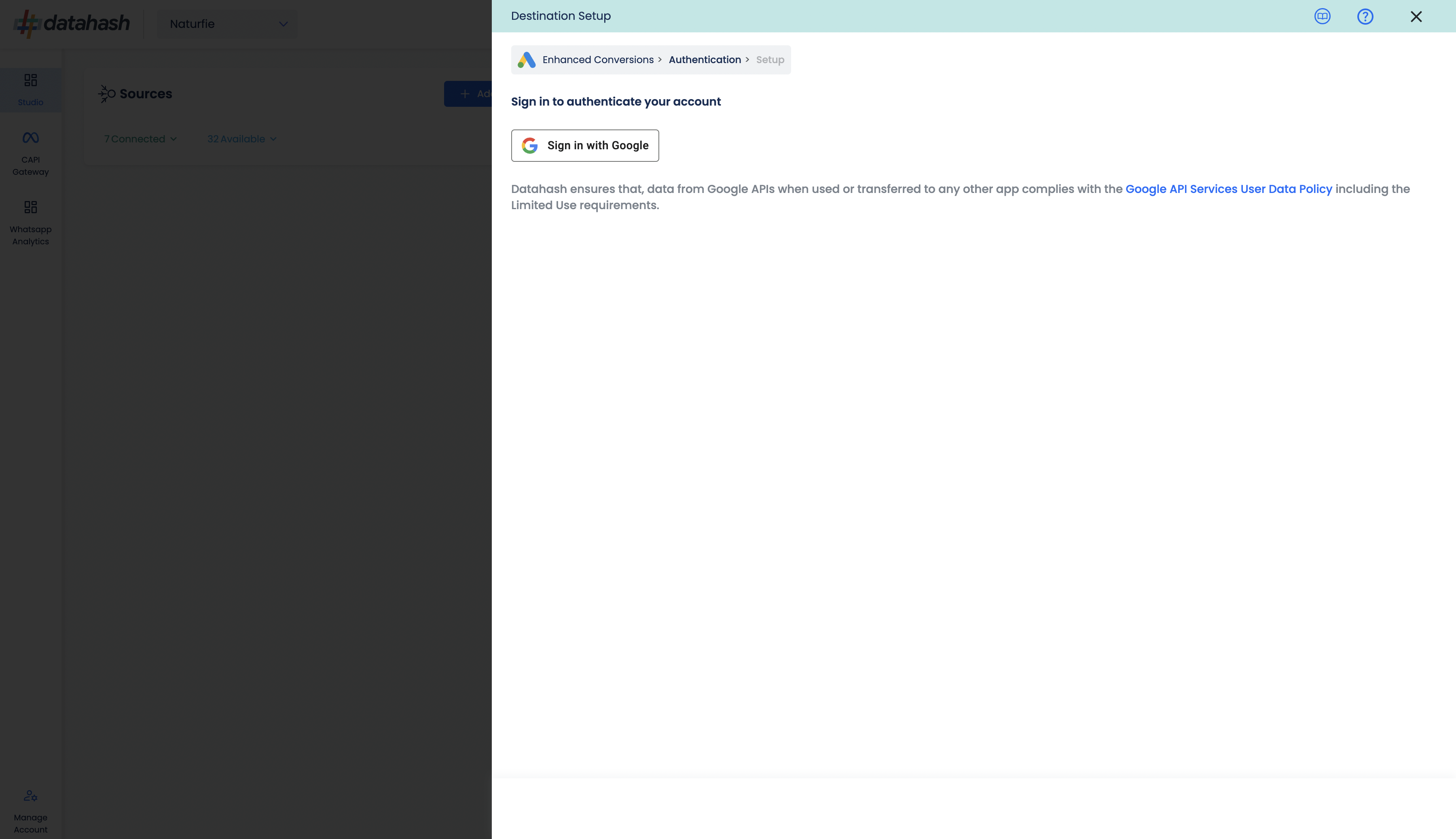1456x839 pixels.
Task: Click the 'Sign in to authenticate your account' heading
Action: [x=616, y=102]
